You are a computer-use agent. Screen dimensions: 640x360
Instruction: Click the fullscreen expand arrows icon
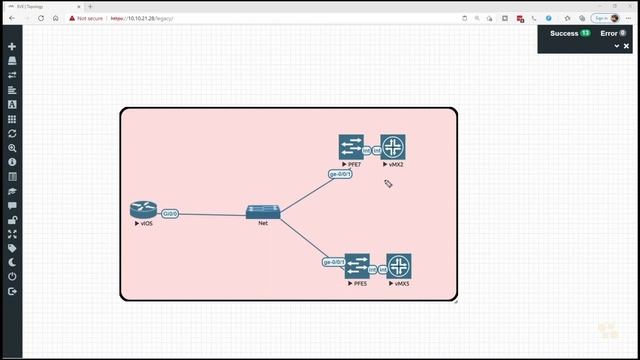pyautogui.click(x=12, y=234)
